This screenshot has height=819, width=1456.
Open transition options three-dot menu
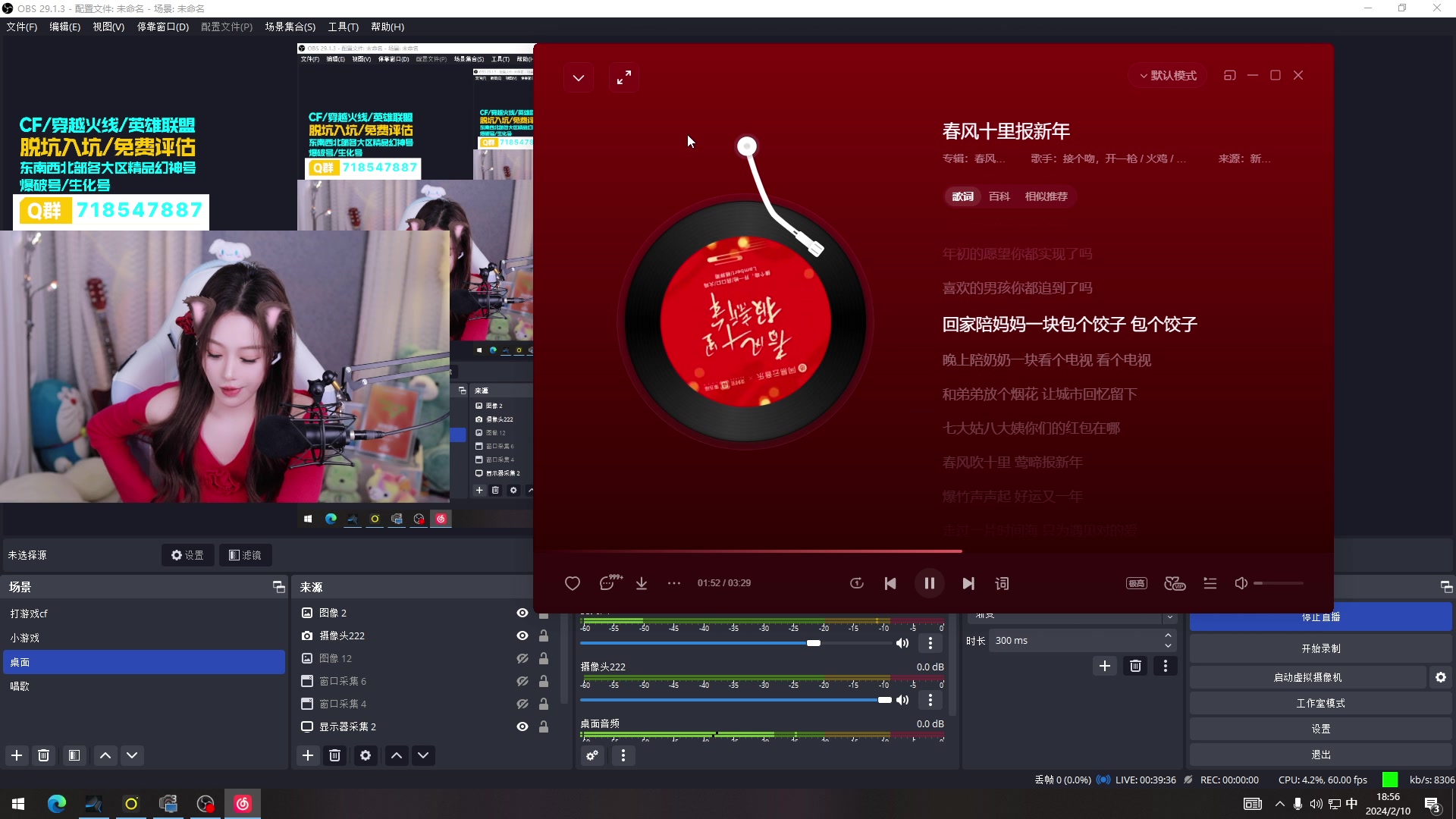click(x=1166, y=666)
